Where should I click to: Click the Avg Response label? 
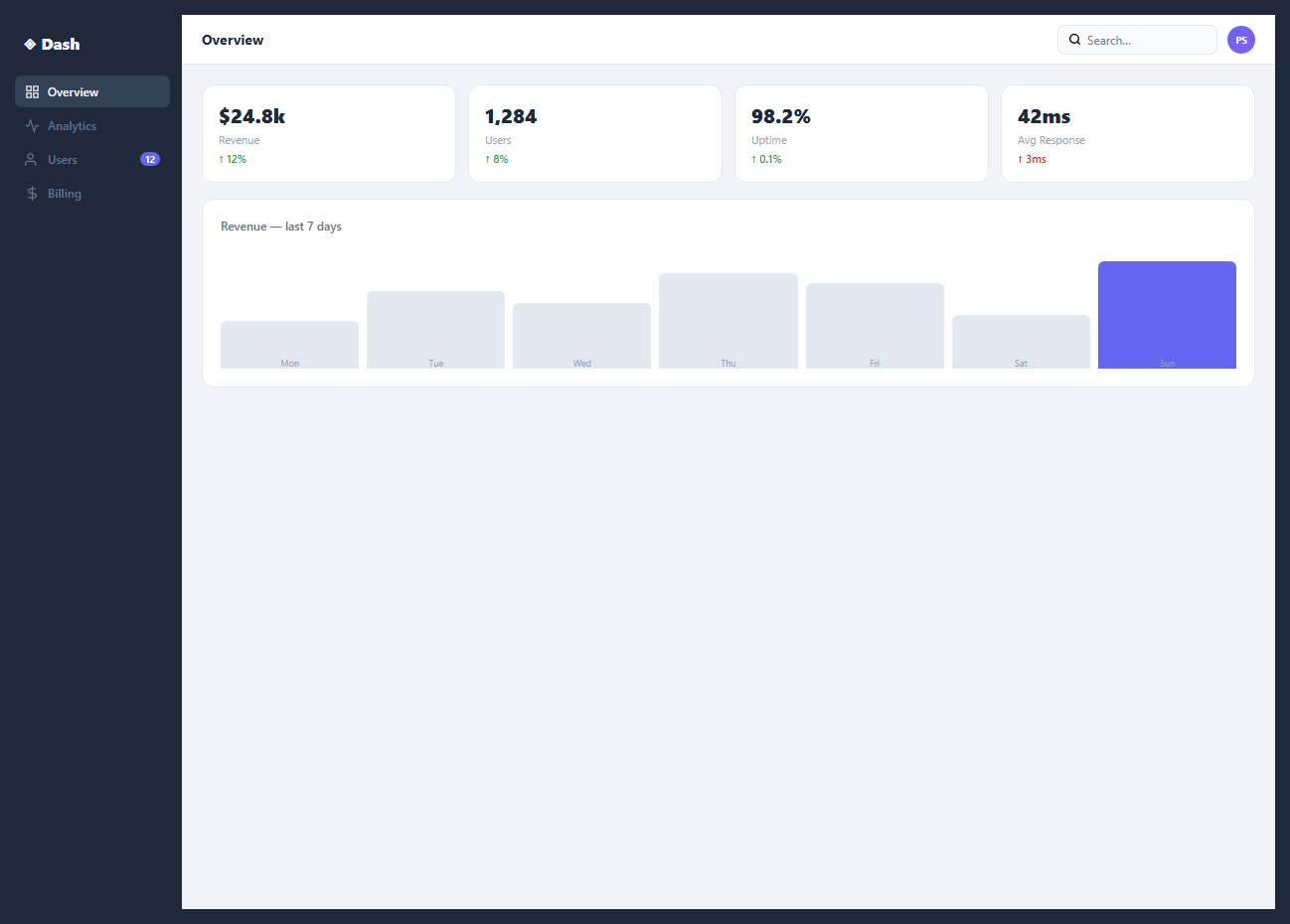(1051, 140)
